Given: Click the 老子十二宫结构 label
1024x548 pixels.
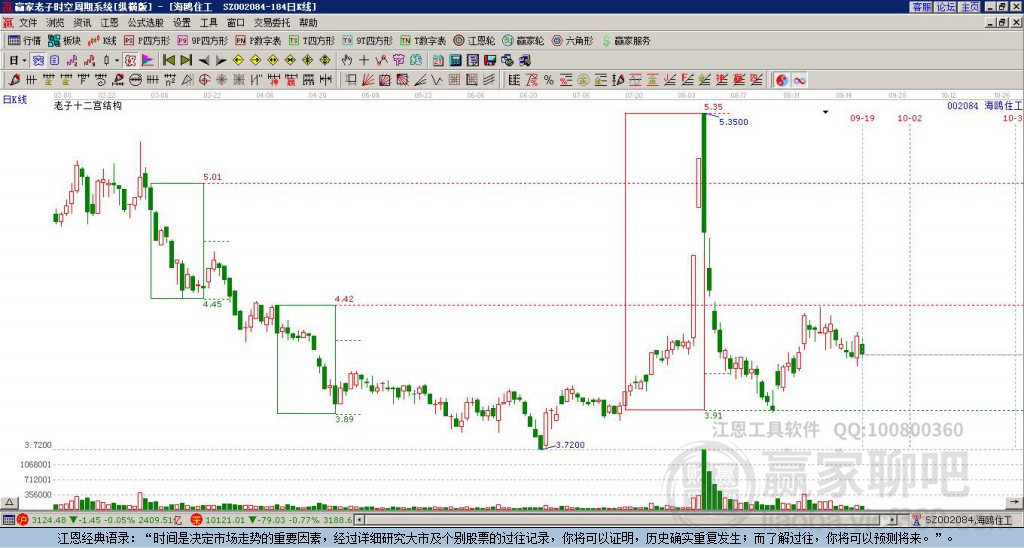Looking at the screenshot, I should pos(88,105).
